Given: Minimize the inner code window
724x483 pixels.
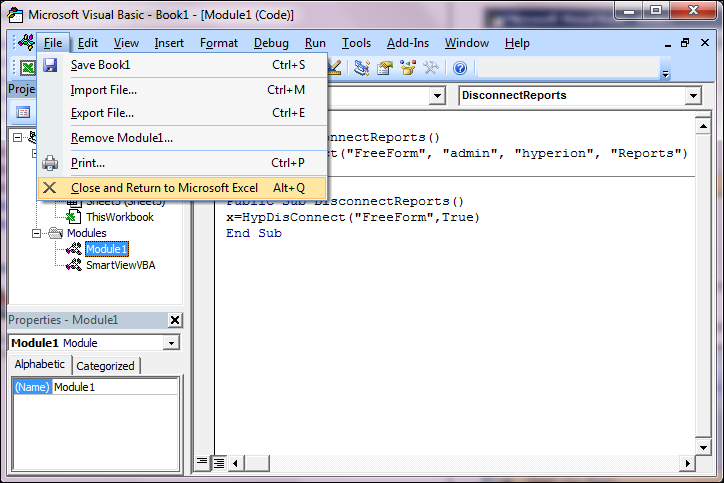Looking at the screenshot, I should coord(668,44).
